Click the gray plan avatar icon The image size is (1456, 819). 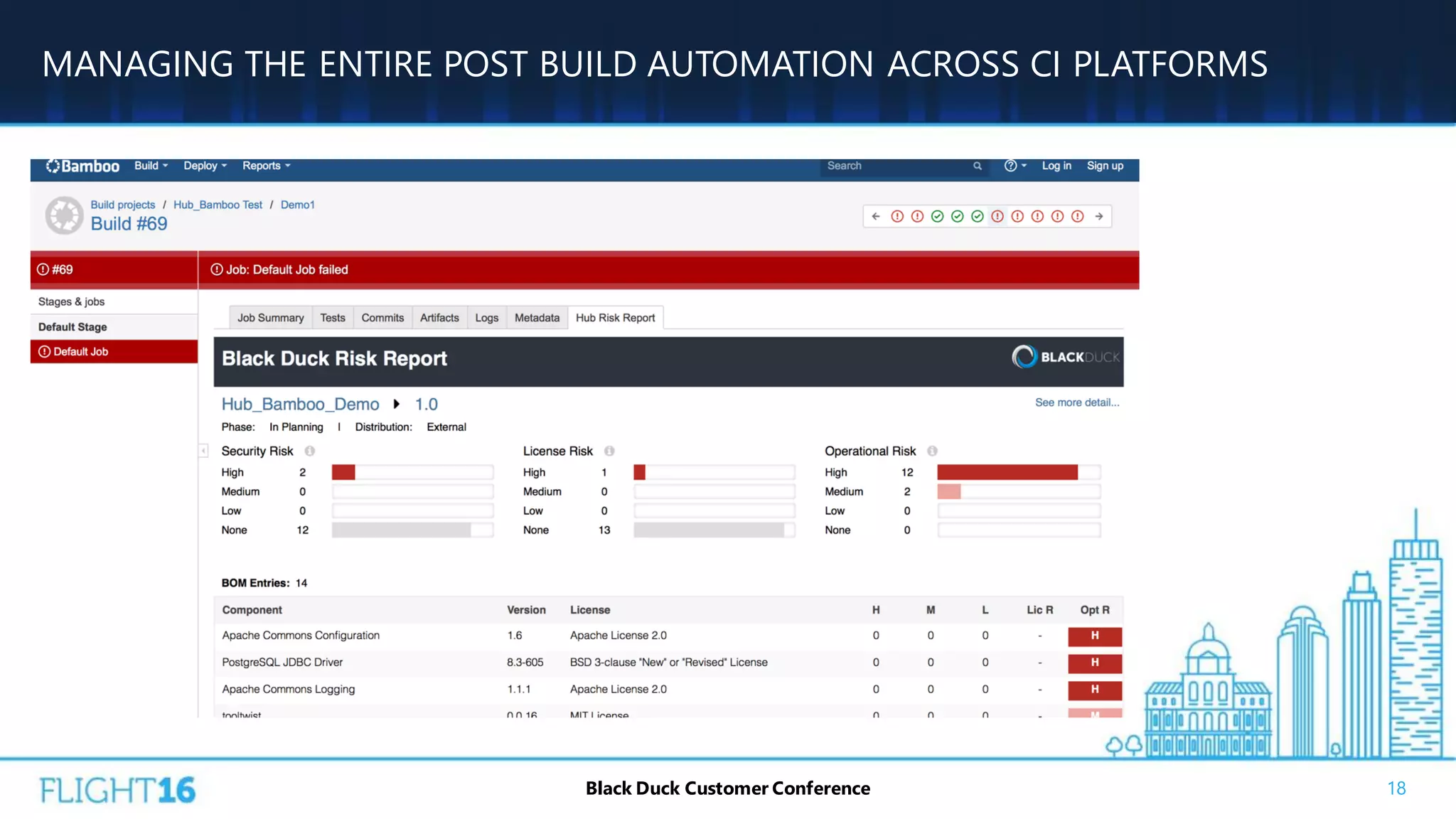click(x=65, y=215)
